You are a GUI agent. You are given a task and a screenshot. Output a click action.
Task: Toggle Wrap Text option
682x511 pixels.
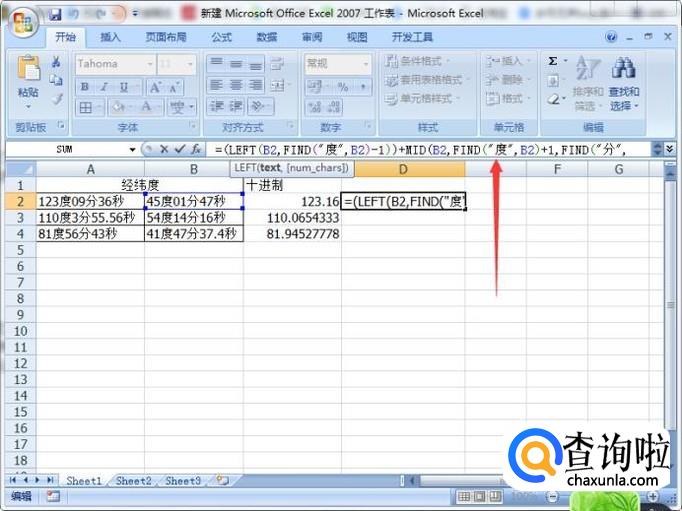277,63
